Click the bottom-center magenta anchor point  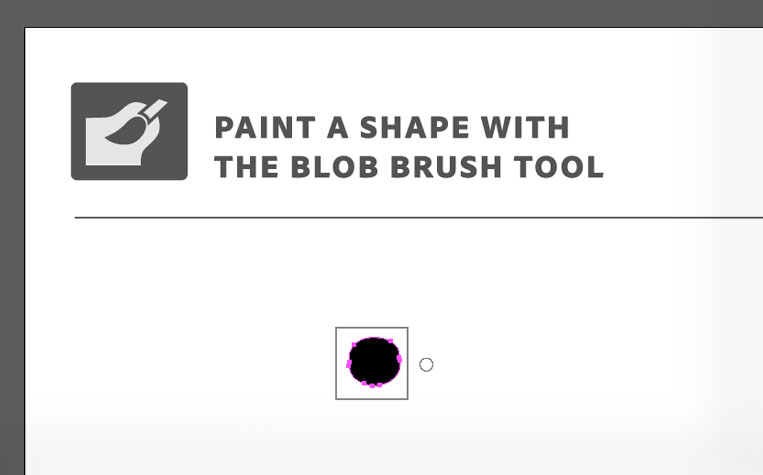pyautogui.click(x=372, y=385)
